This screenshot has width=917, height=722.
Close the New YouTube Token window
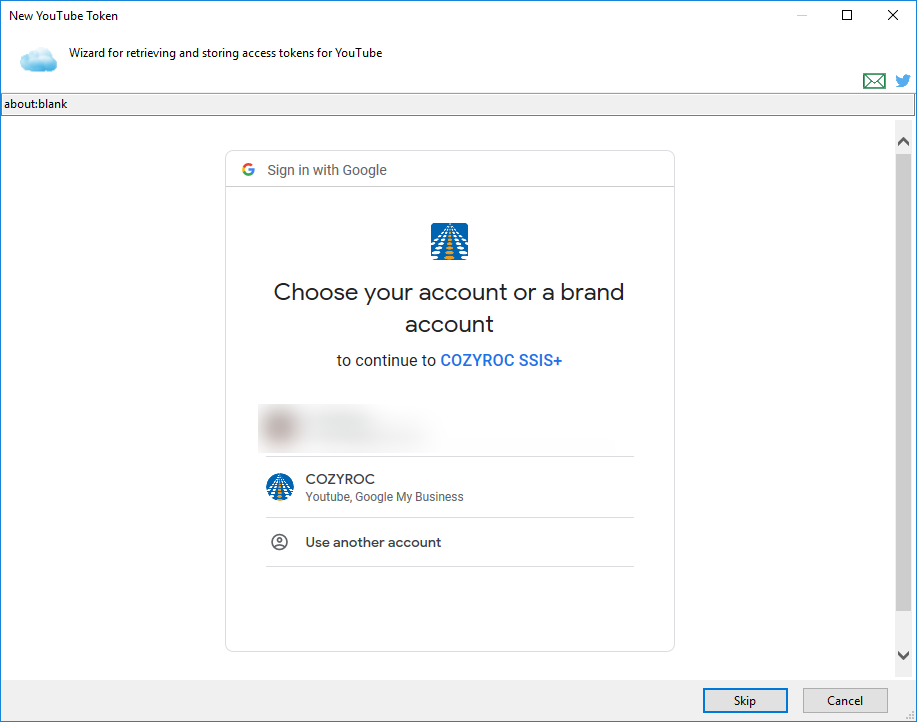point(892,15)
